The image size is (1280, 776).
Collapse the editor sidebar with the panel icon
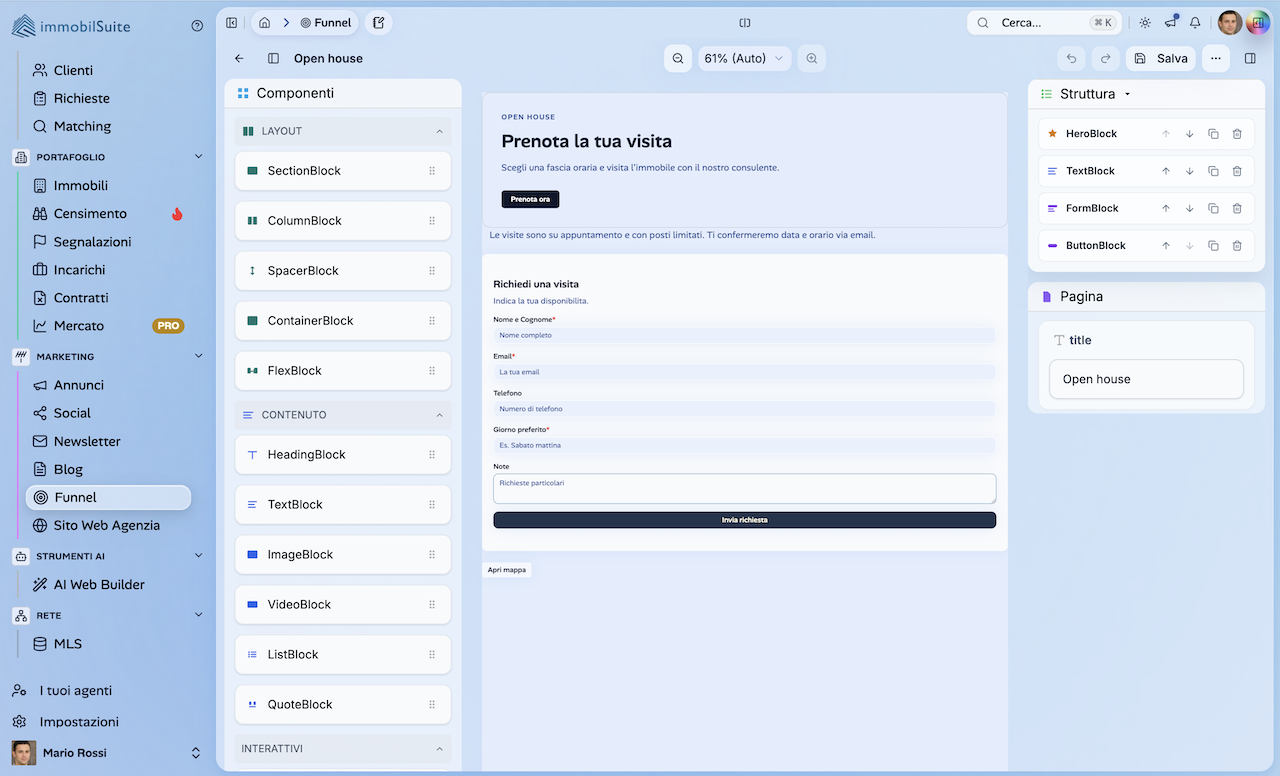pos(273,58)
